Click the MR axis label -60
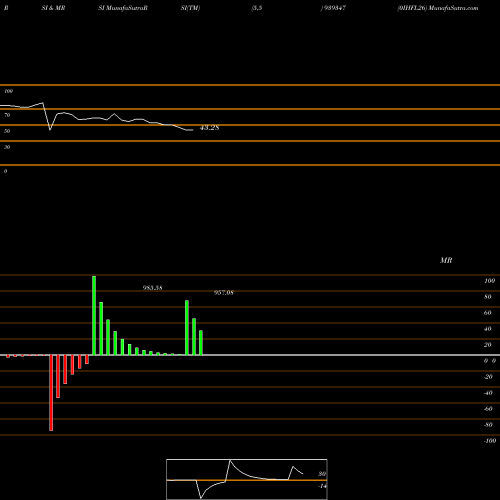This screenshot has height=500, width=500. 488,409
